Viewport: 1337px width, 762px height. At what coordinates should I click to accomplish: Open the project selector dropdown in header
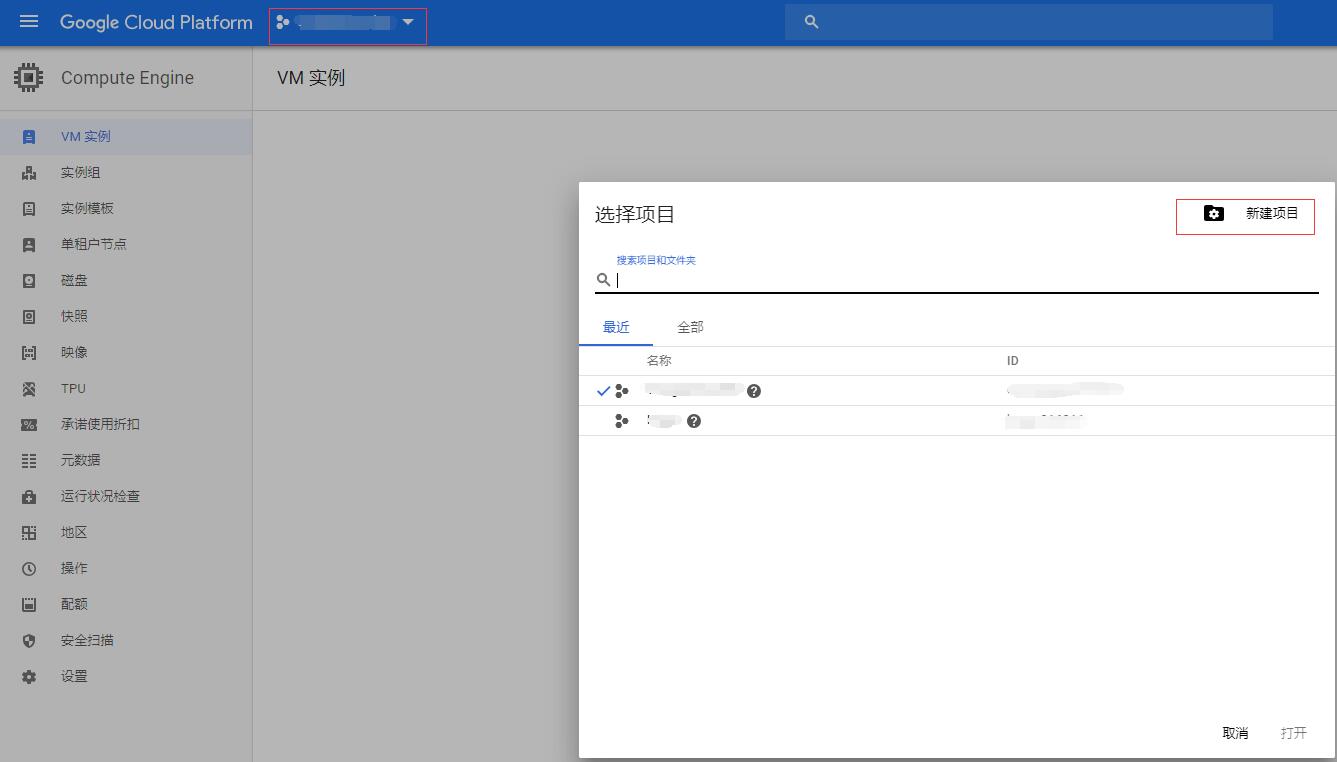[347, 22]
